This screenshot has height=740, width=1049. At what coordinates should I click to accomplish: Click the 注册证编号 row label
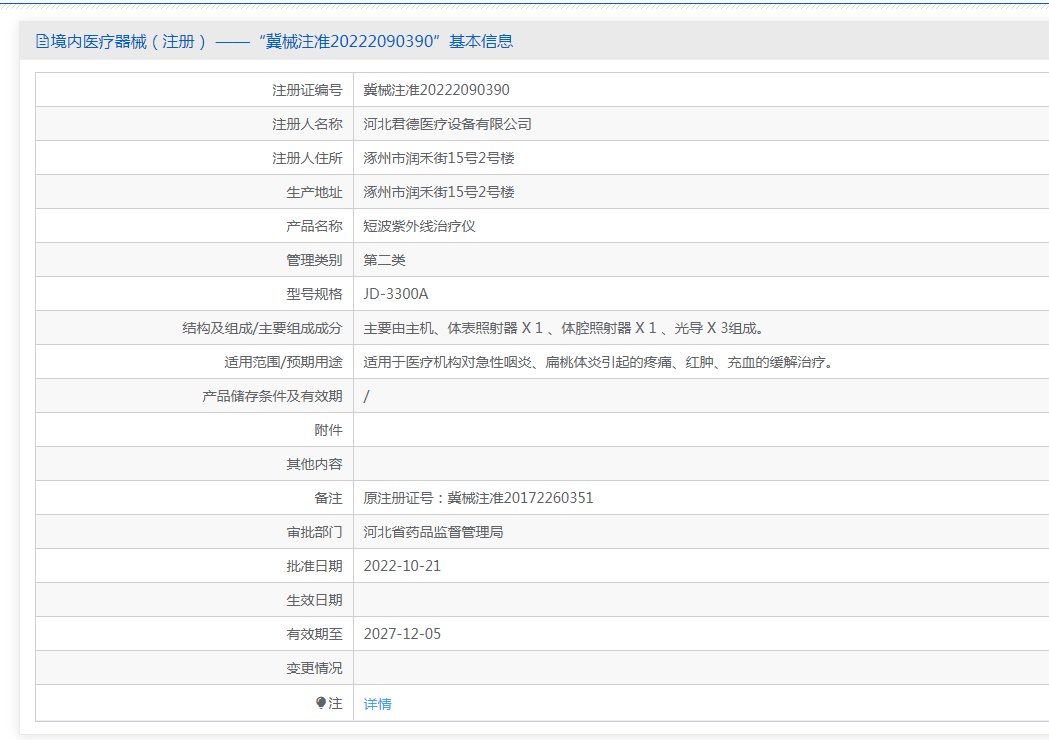307,90
